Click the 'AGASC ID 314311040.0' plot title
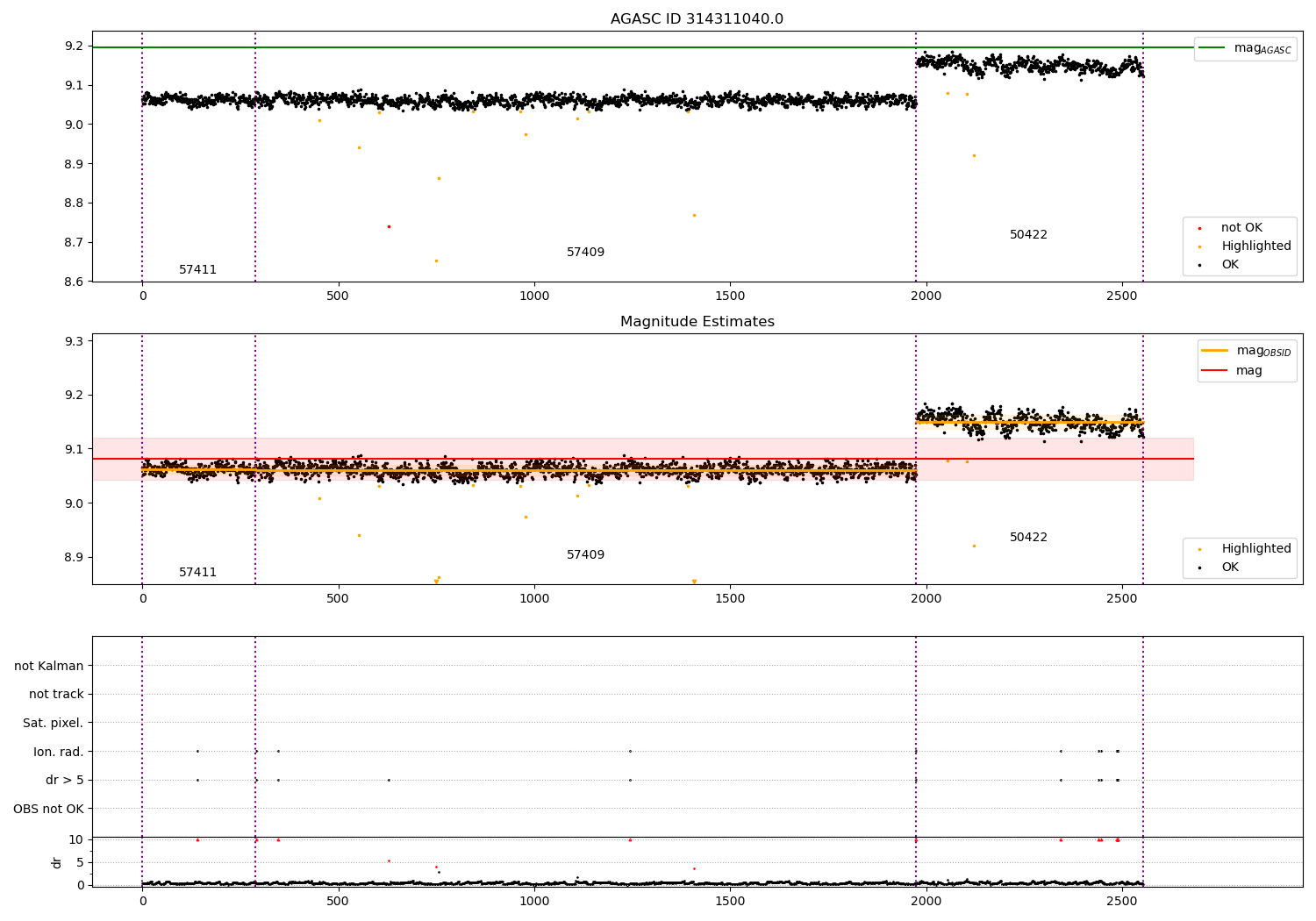This screenshot has width=1316, height=921. [697, 19]
